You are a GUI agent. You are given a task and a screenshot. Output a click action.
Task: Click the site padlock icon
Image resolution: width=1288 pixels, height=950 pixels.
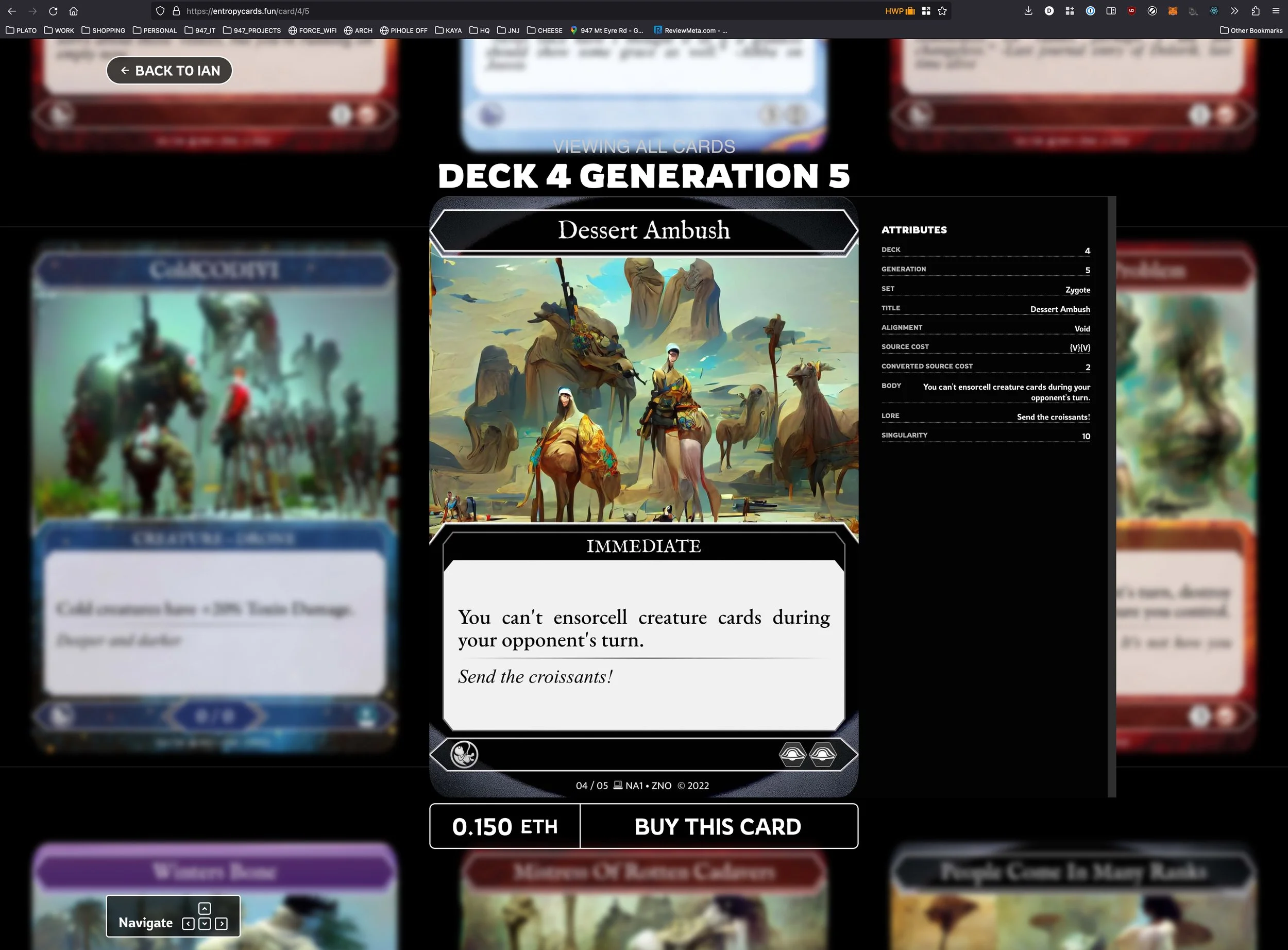pyautogui.click(x=176, y=11)
